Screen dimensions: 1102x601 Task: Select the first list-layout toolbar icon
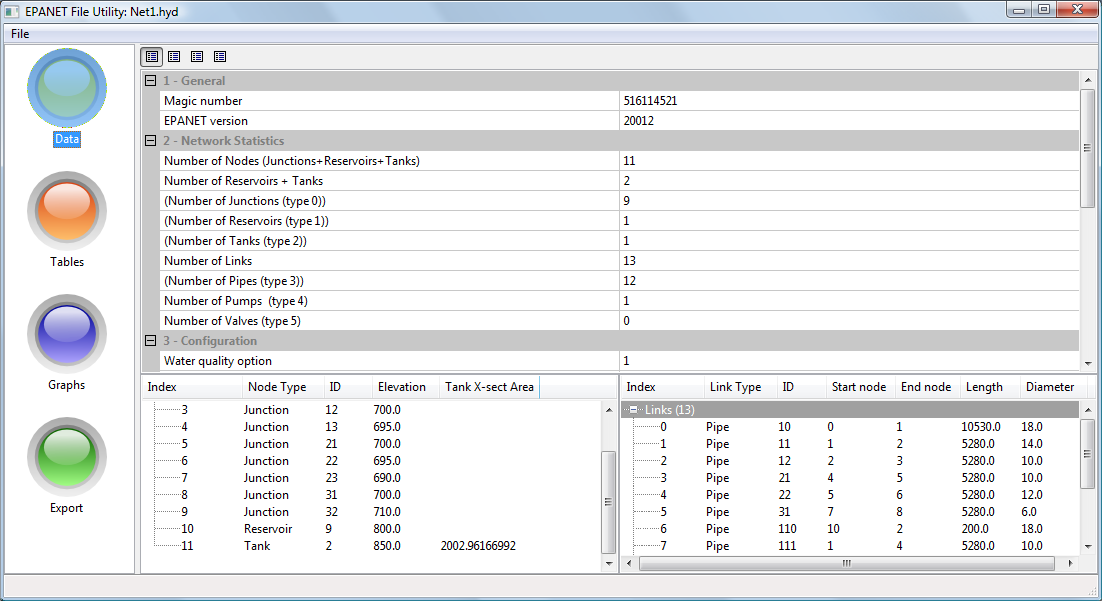(x=152, y=56)
